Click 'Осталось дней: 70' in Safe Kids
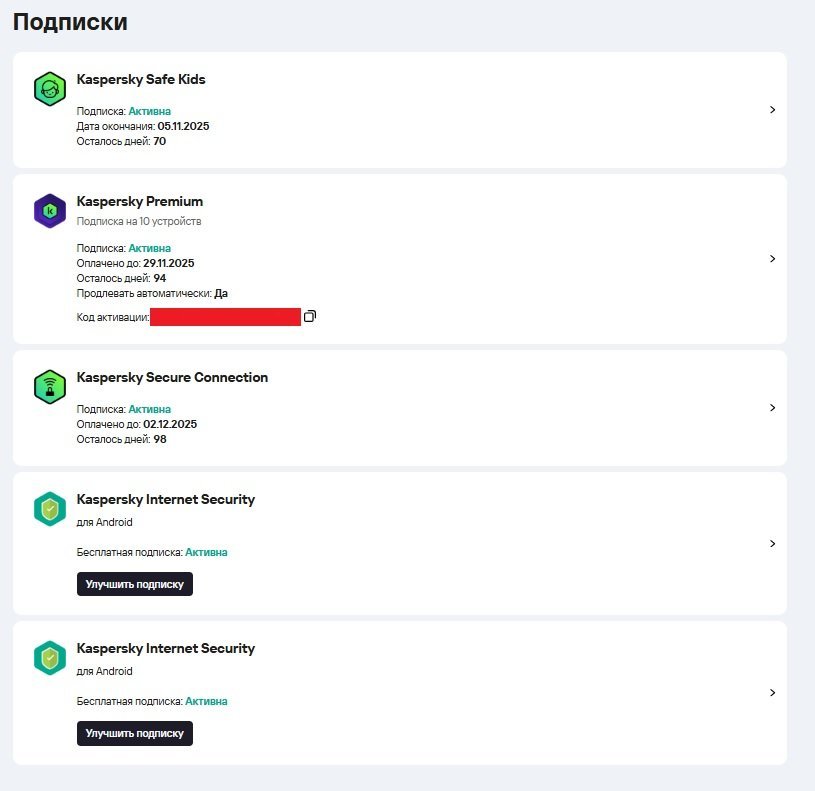Viewport: 815px width, 791px height. click(x=121, y=141)
